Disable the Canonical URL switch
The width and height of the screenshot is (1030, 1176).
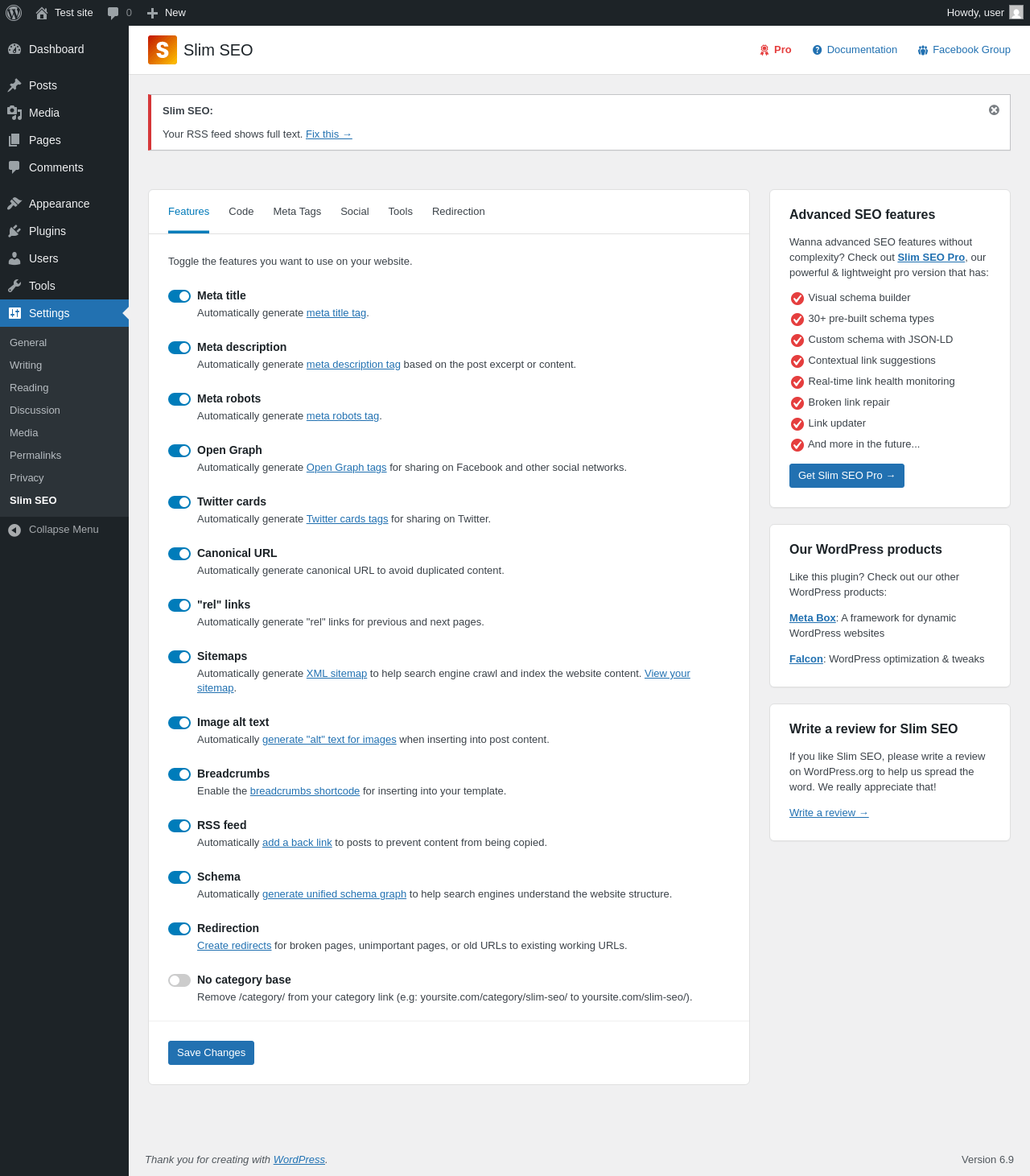click(x=179, y=554)
